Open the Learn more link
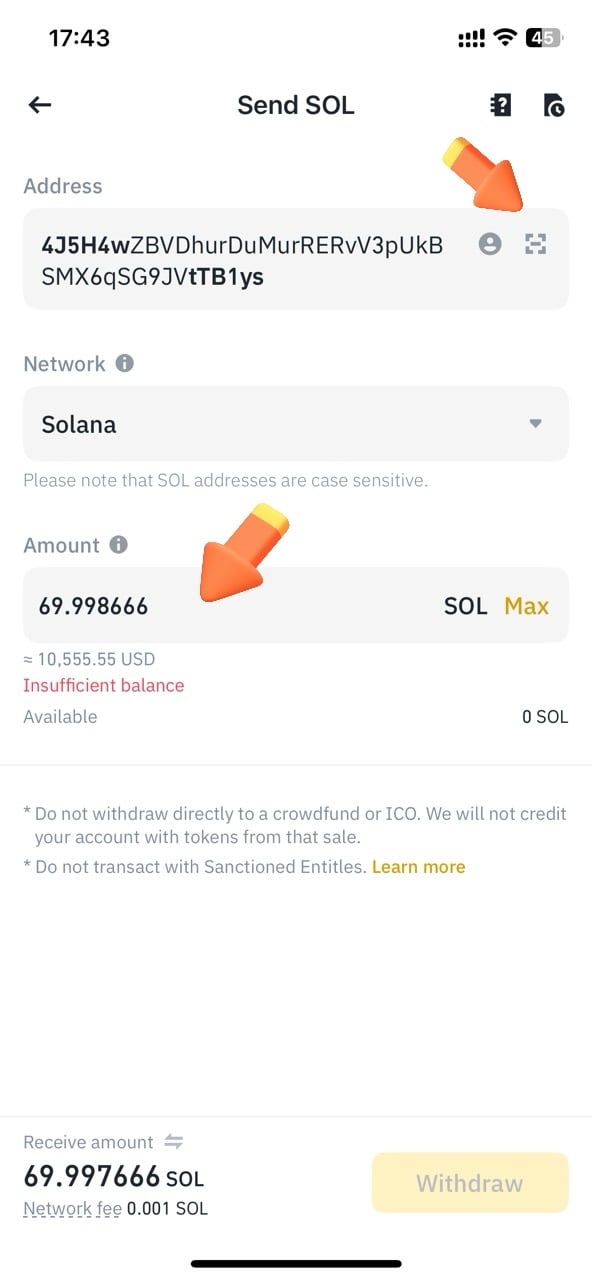This screenshot has width=592, height=1280. point(418,867)
